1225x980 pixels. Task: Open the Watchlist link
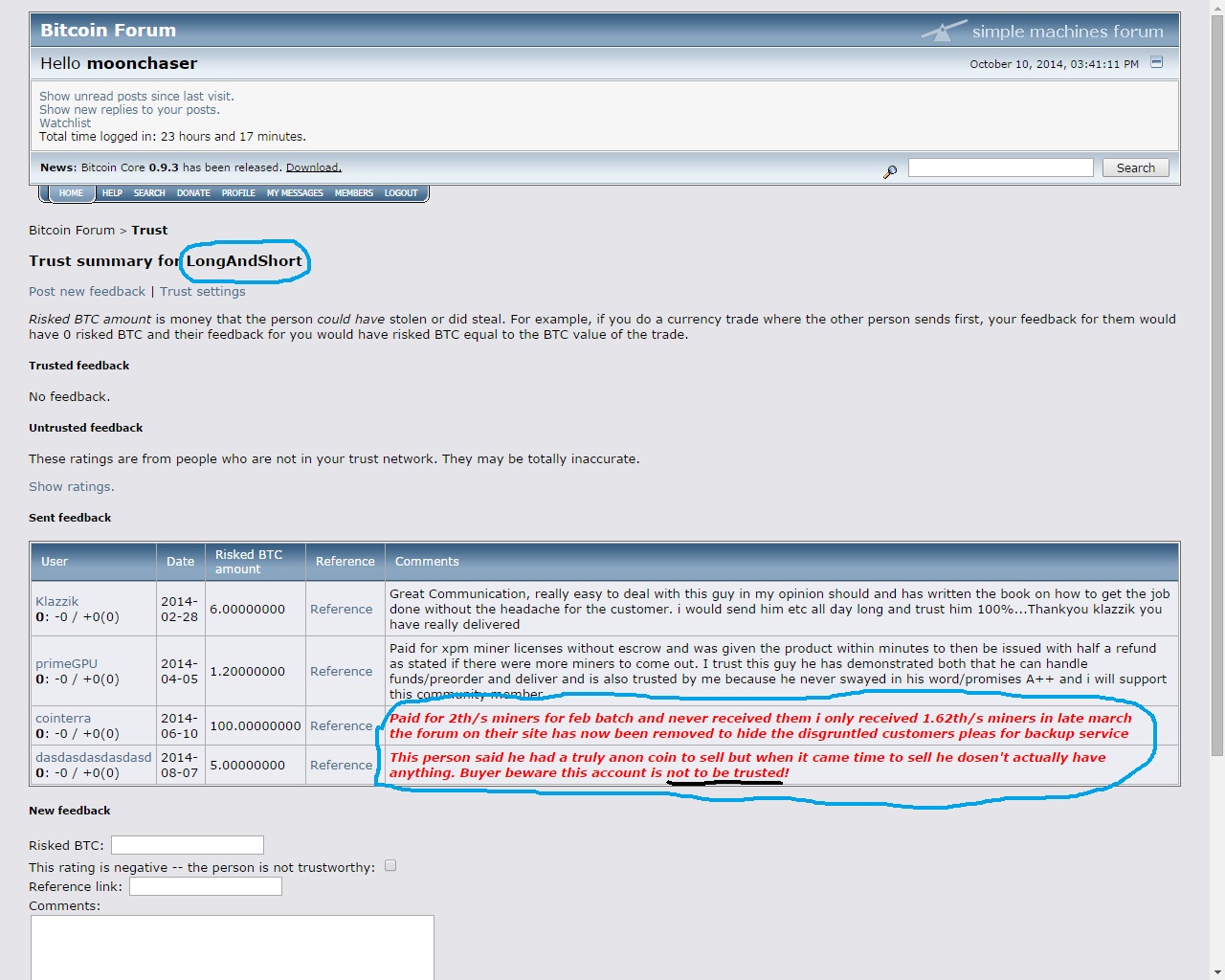point(65,122)
